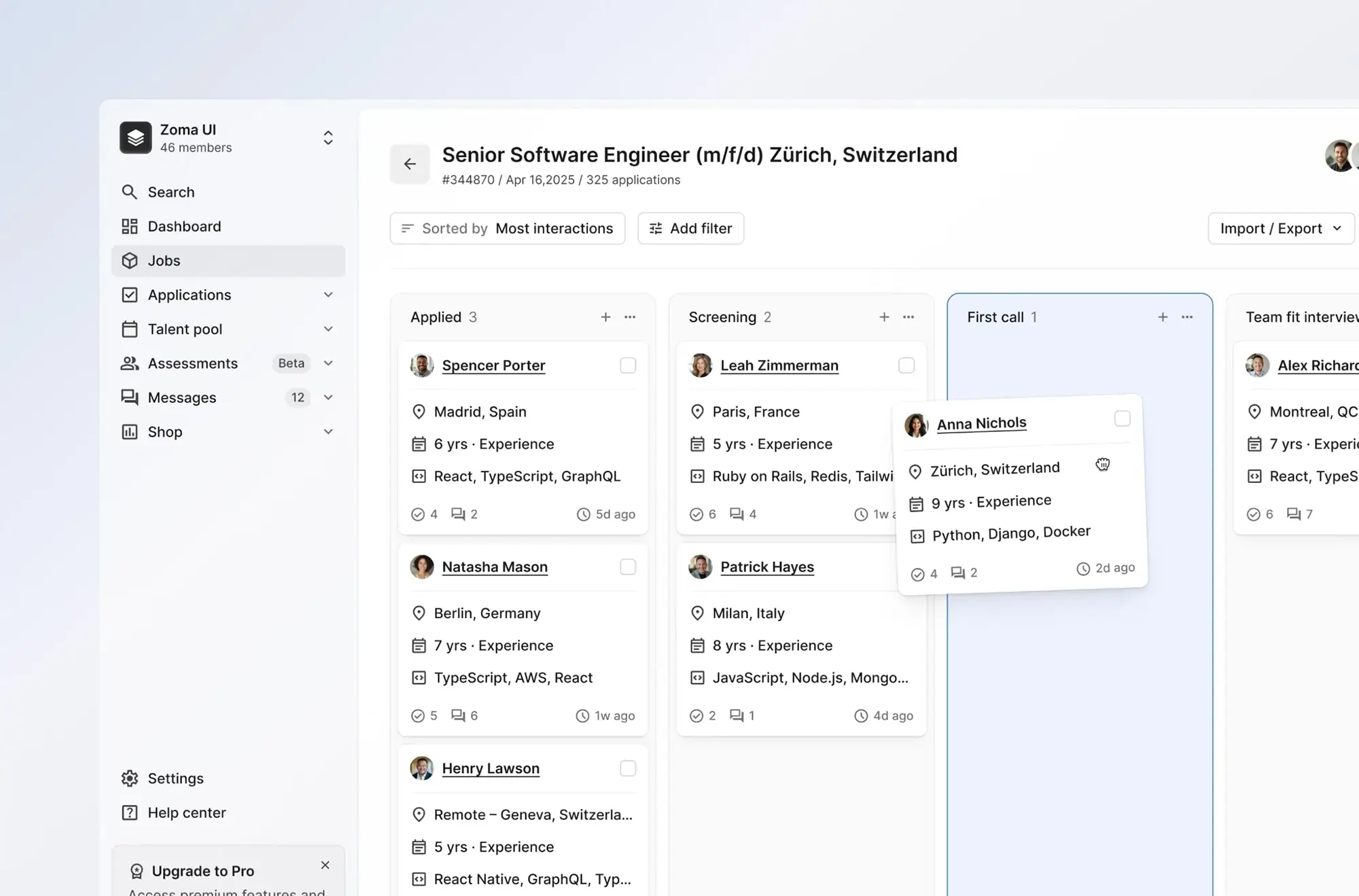Expand the Applications sidebar section

328,295
